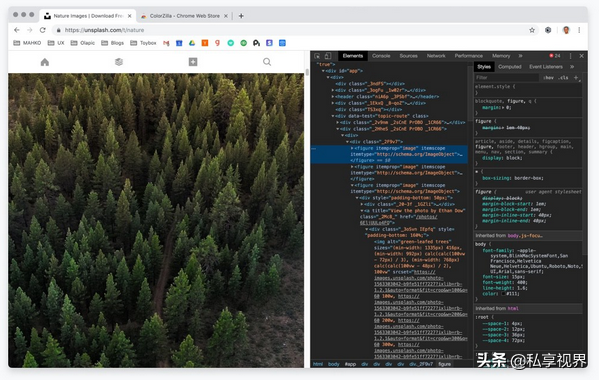
Task: Open the MAHKO bookmarks folder
Action: [27, 43]
